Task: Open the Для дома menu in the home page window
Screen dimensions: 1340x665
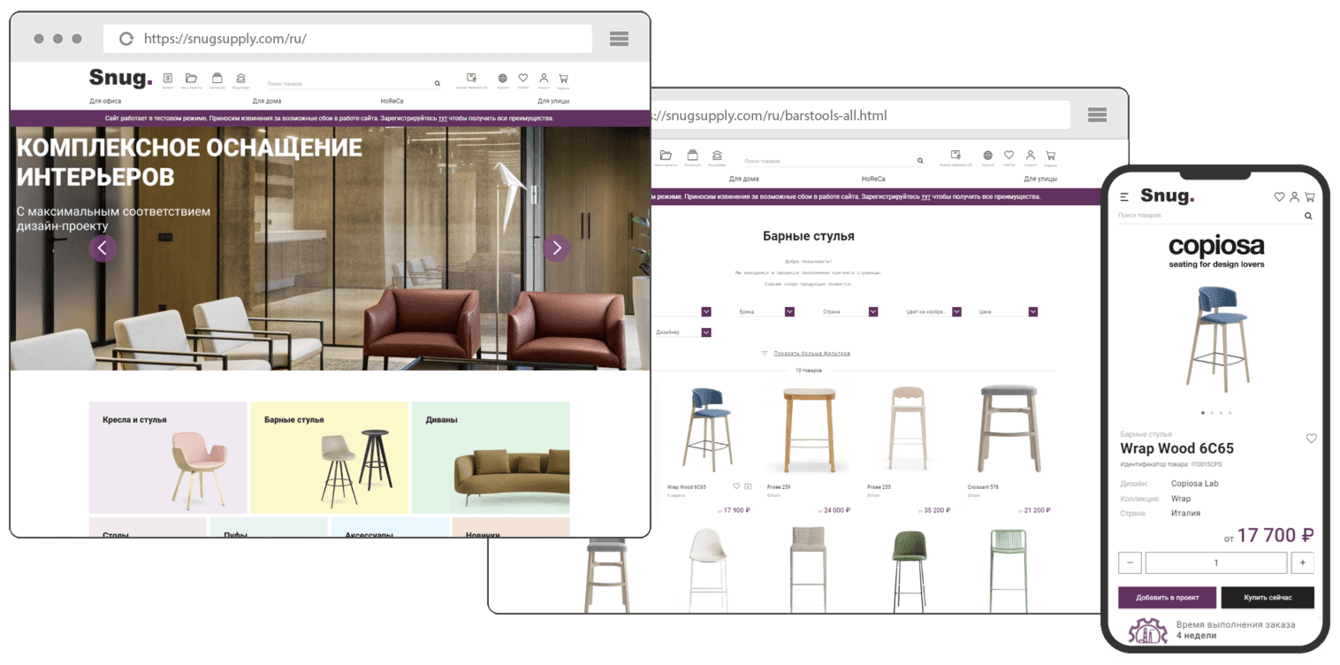Action: [x=267, y=101]
